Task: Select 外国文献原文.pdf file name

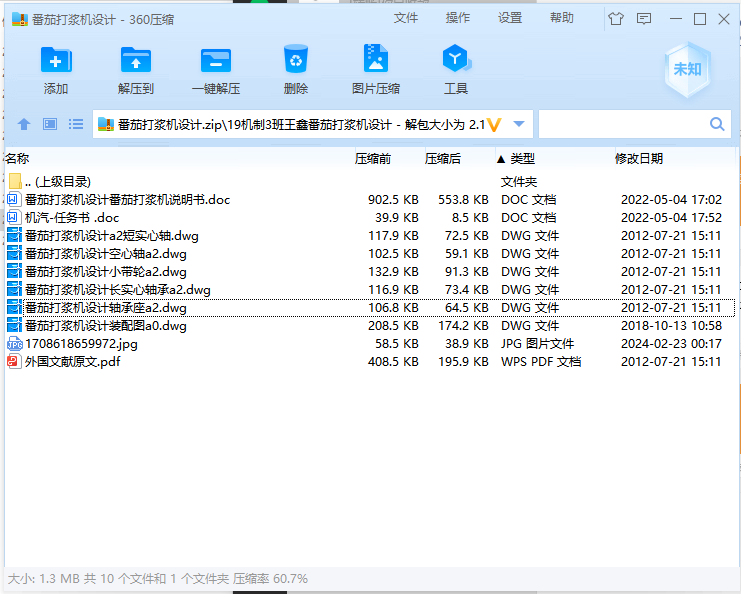Action: point(73,362)
